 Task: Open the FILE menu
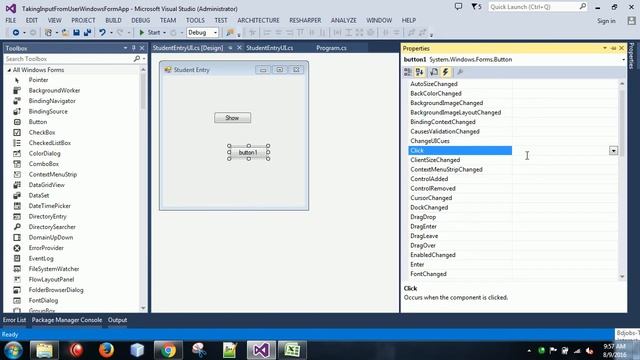(x=11, y=20)
